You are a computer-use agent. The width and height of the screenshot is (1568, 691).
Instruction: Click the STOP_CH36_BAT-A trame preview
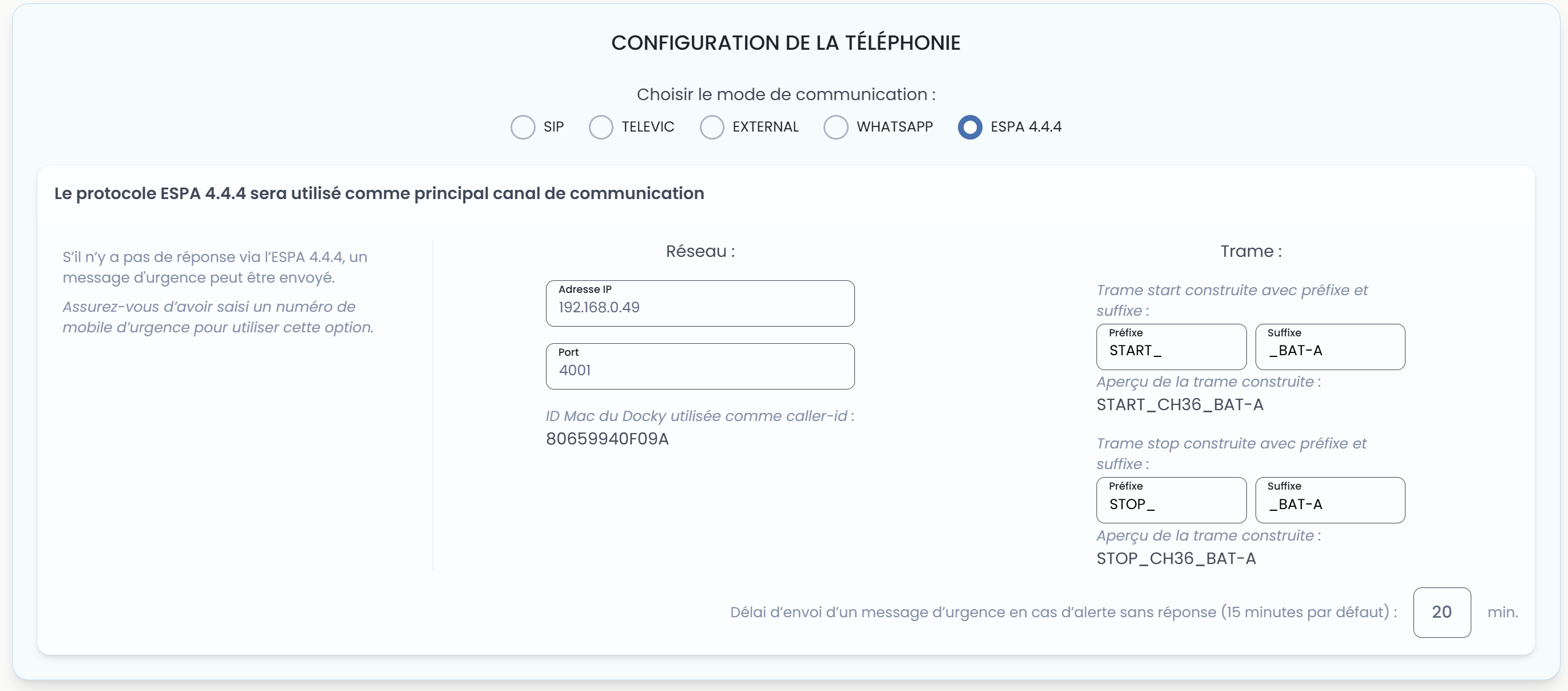(1176, 559)
